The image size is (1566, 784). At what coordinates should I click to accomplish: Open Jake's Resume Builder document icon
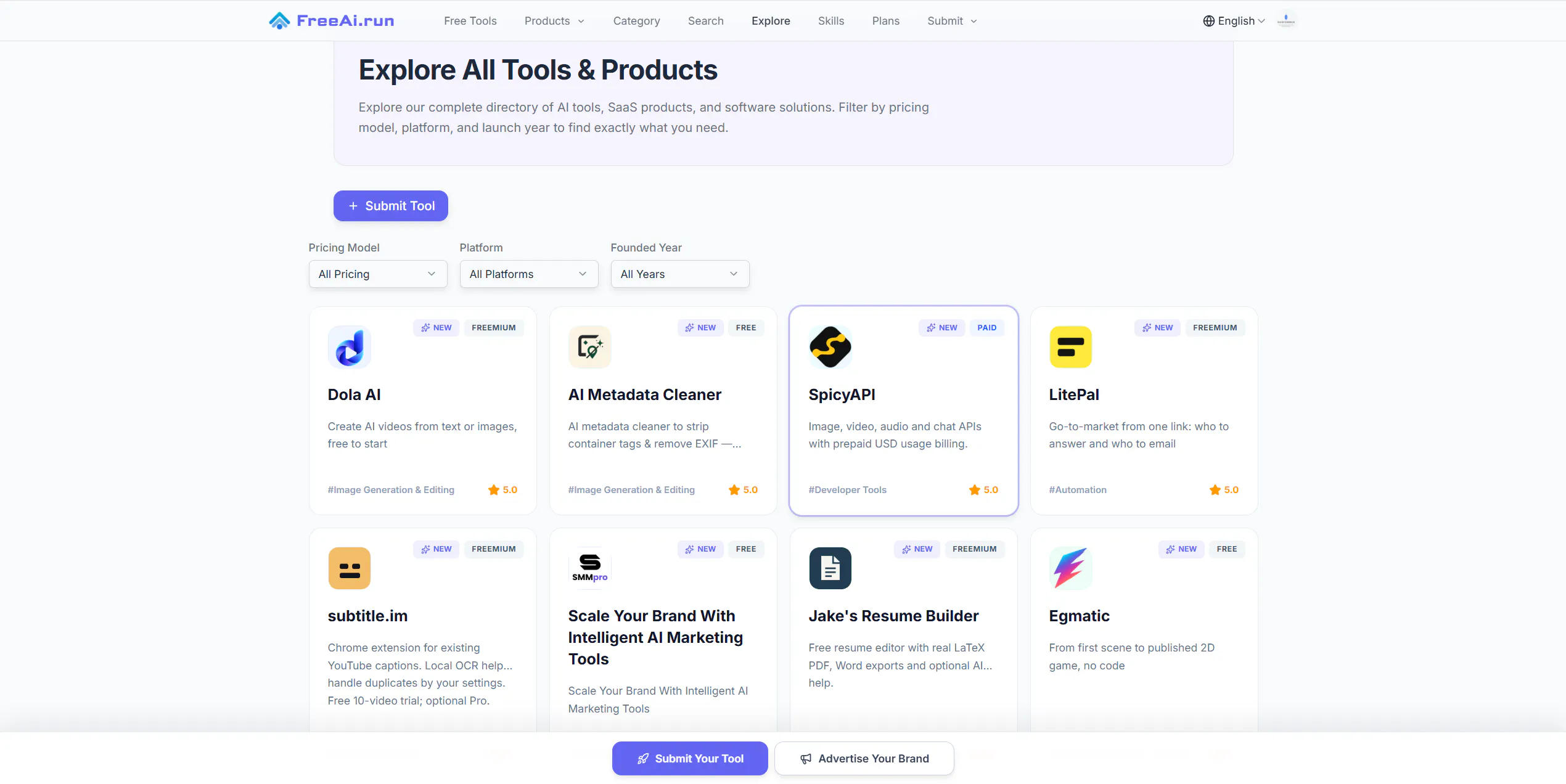pyautogui.click(x=830, y=568)
